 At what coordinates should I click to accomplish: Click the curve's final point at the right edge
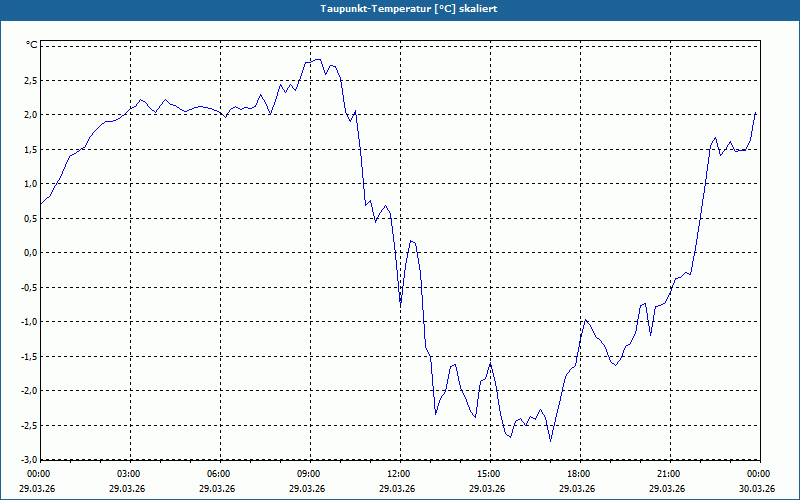[x=756, y=113]
